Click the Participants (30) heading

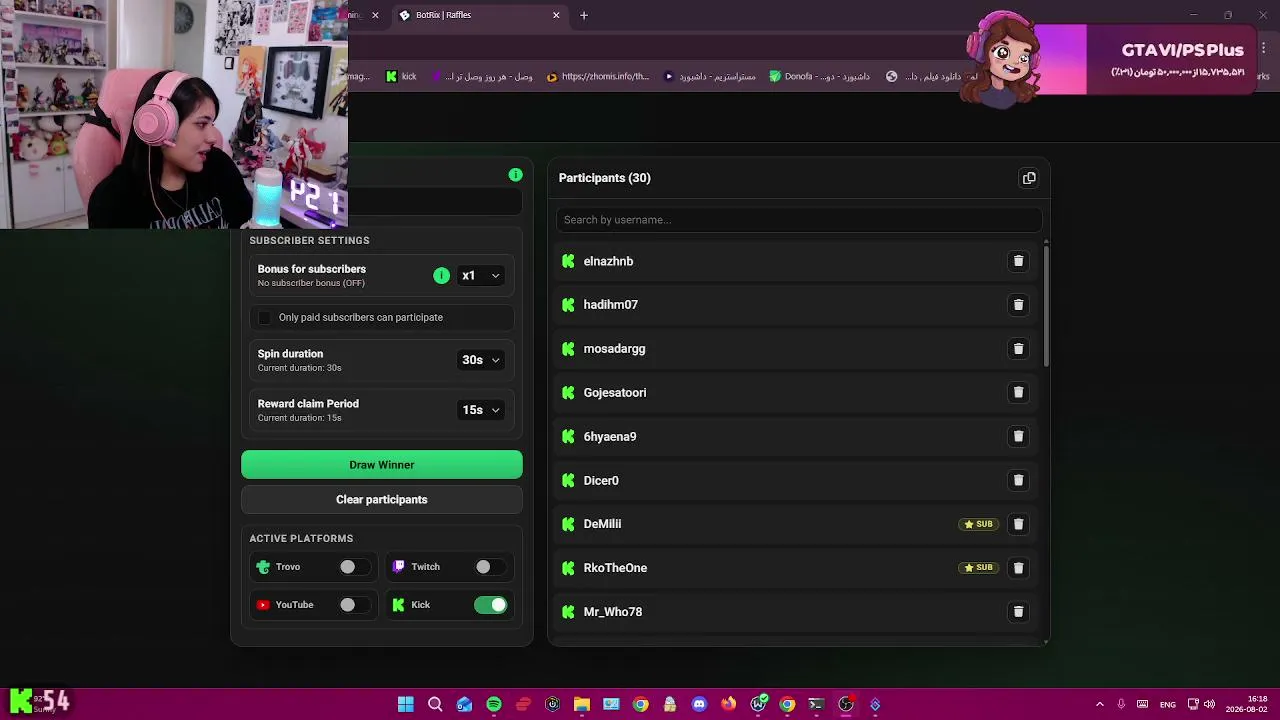pyautogui.click(x=604, y=178)
